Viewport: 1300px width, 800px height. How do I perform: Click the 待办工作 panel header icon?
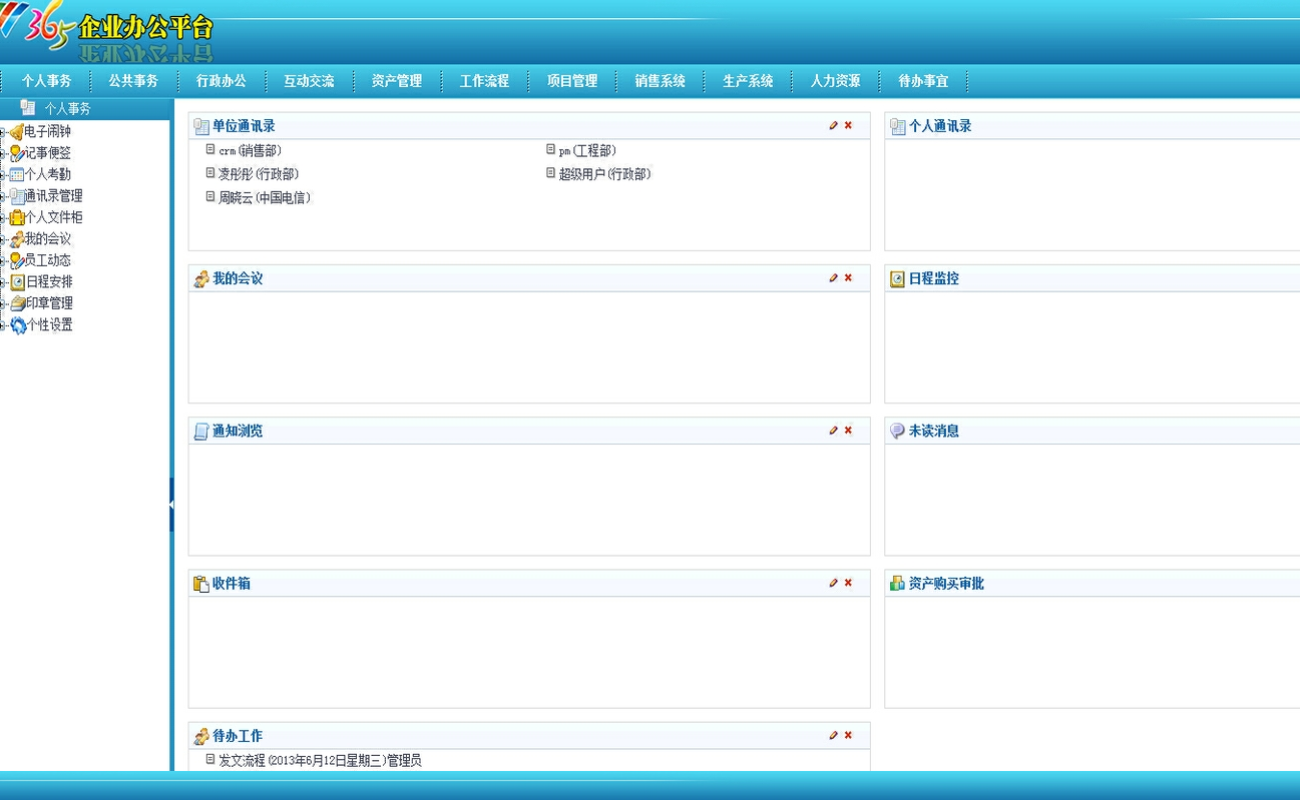click(201, 736)
